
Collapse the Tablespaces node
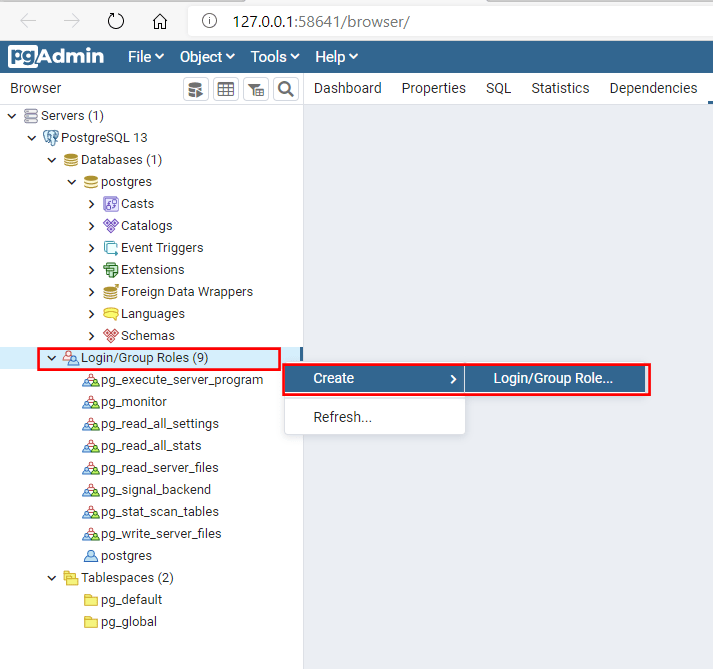[52, 578]
